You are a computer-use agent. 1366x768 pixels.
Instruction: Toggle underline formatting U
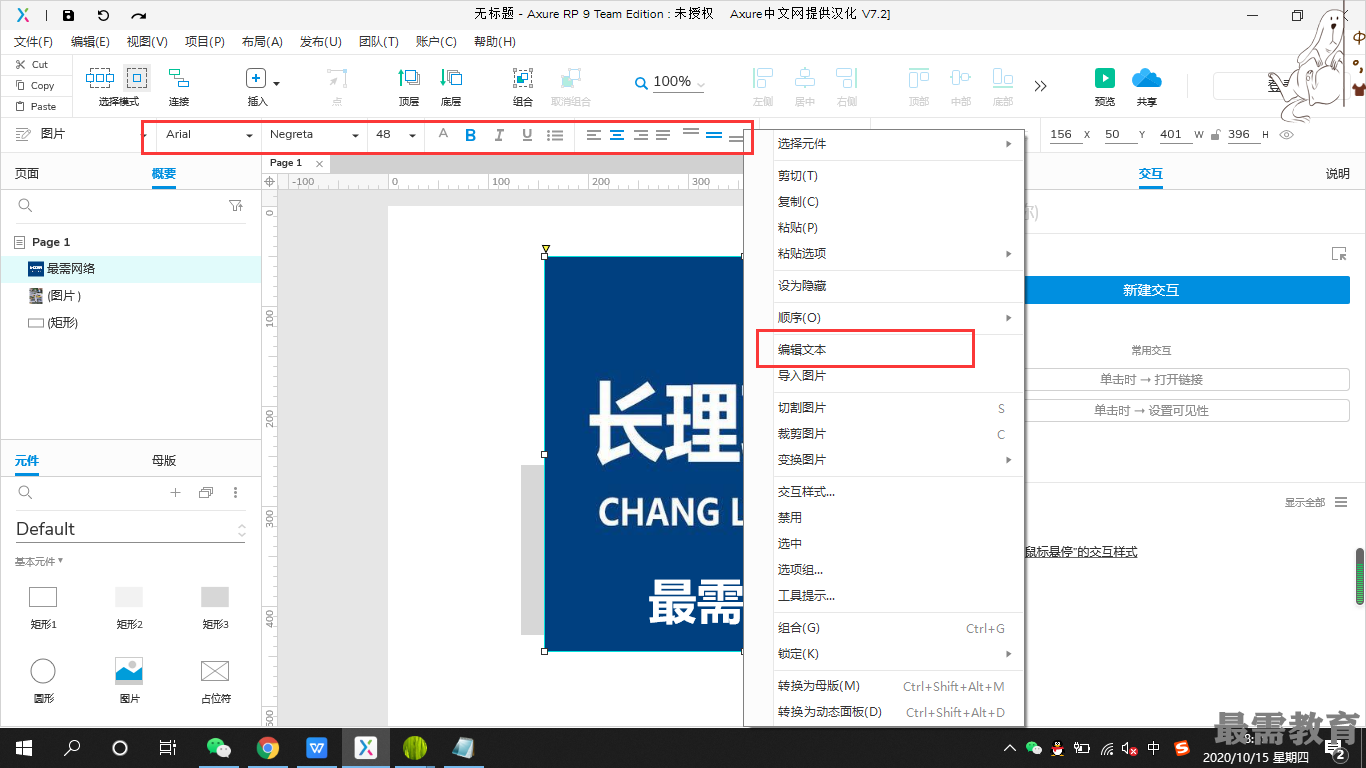[x=527, y=135]
